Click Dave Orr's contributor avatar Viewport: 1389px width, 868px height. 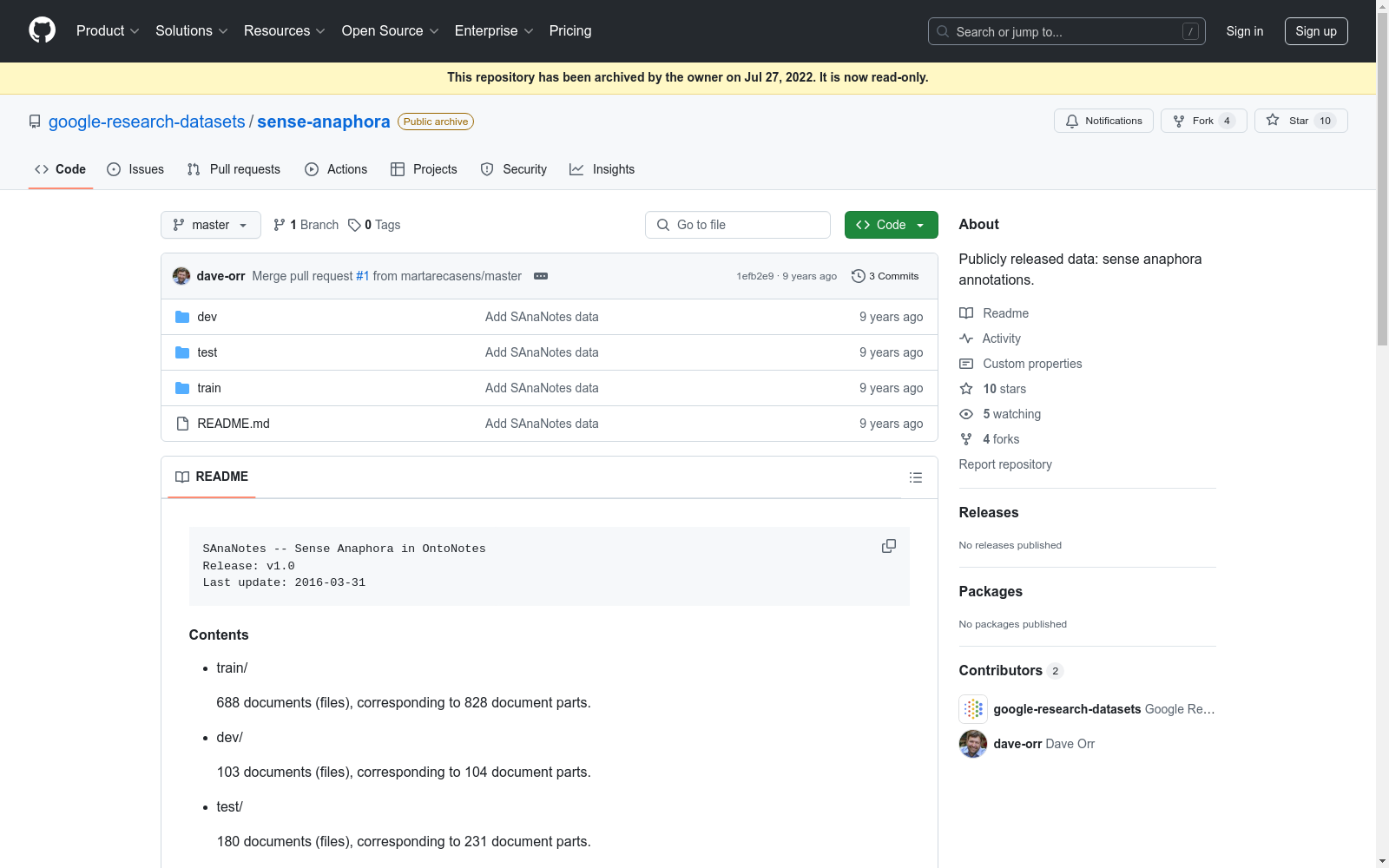point(973,744)
